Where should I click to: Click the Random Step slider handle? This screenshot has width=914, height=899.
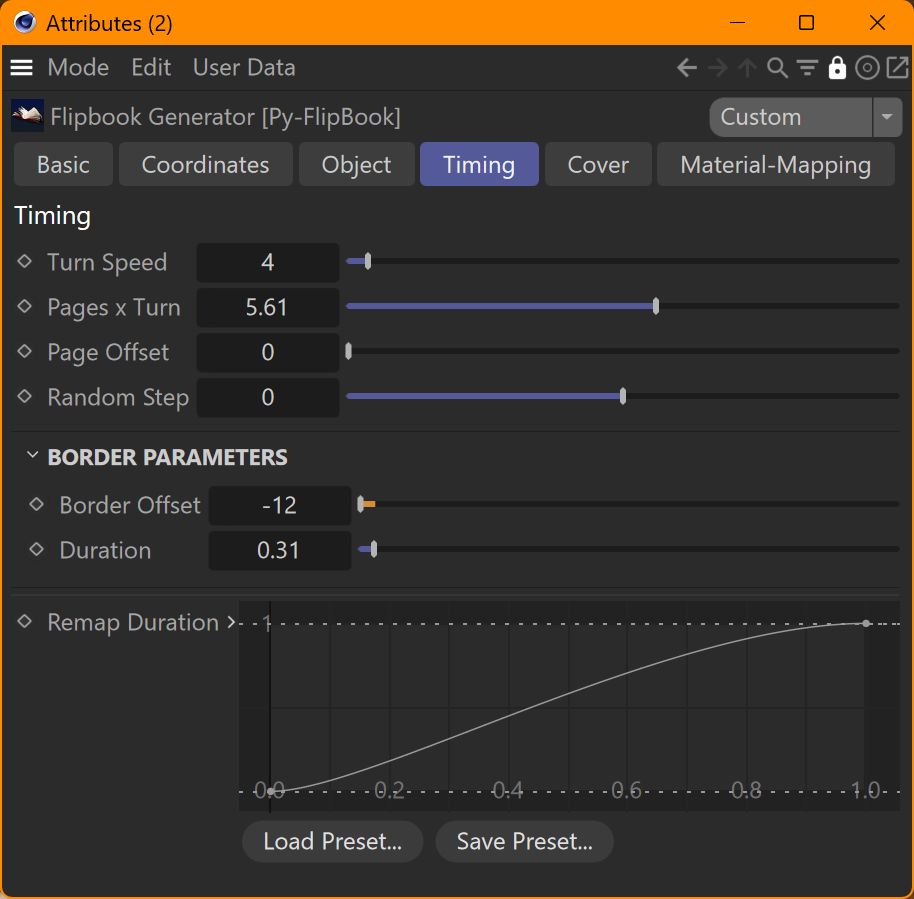[x=623, y=396]
